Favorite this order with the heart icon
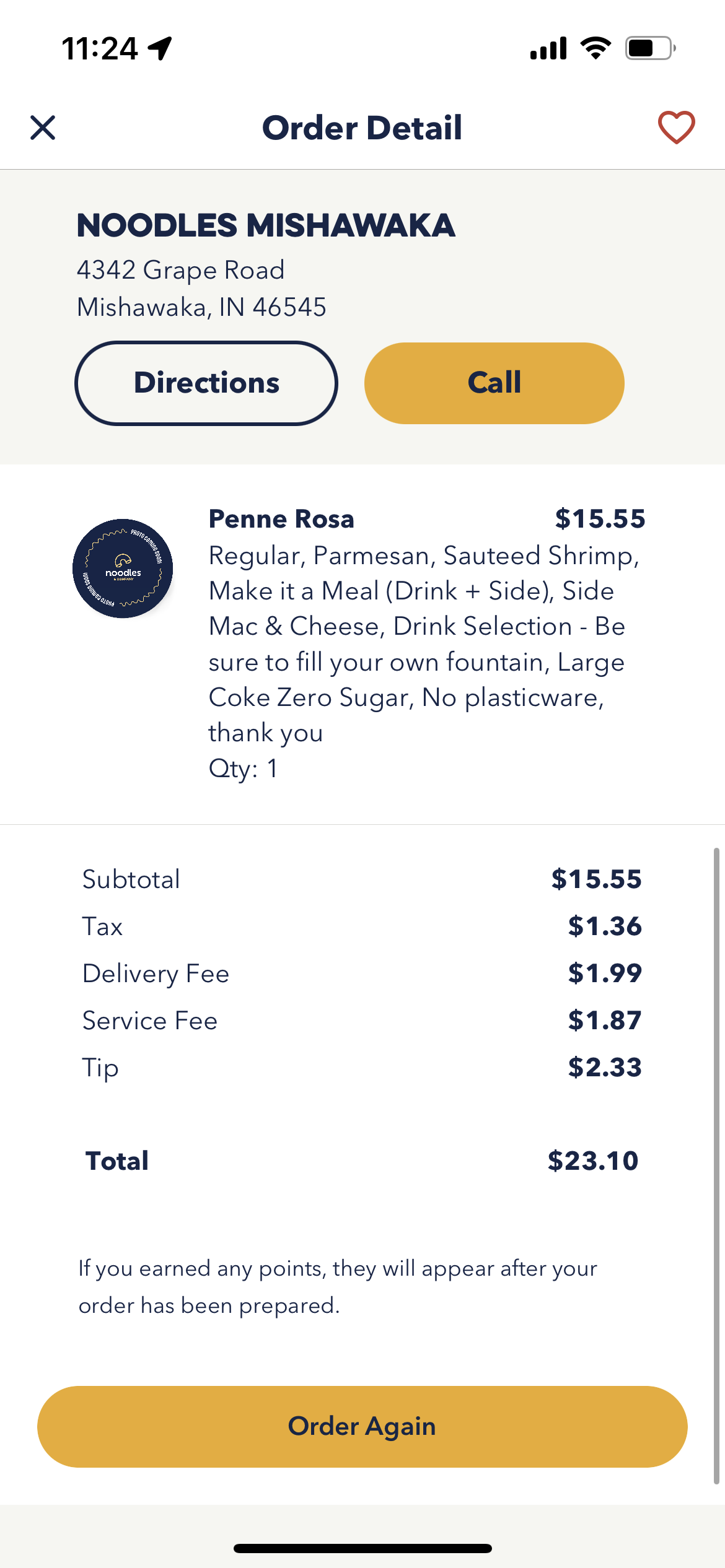Image resolution: width=725 pixels, height=1568 pixels. click(x=676, y=128)
